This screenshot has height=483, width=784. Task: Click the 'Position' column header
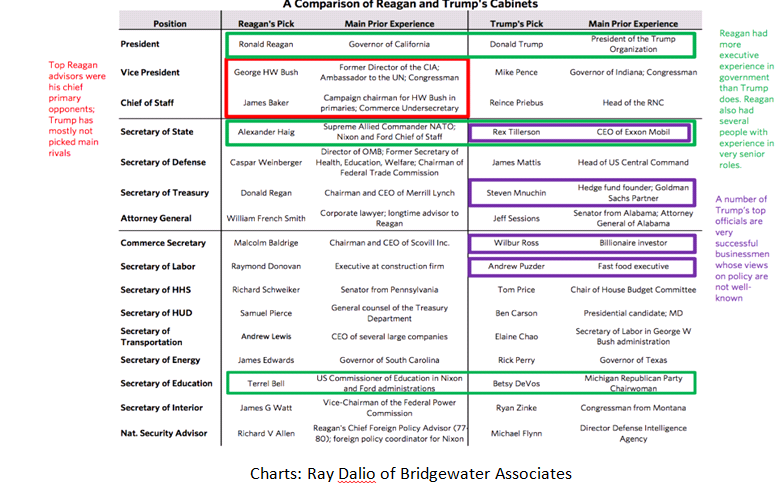point(170,24)
